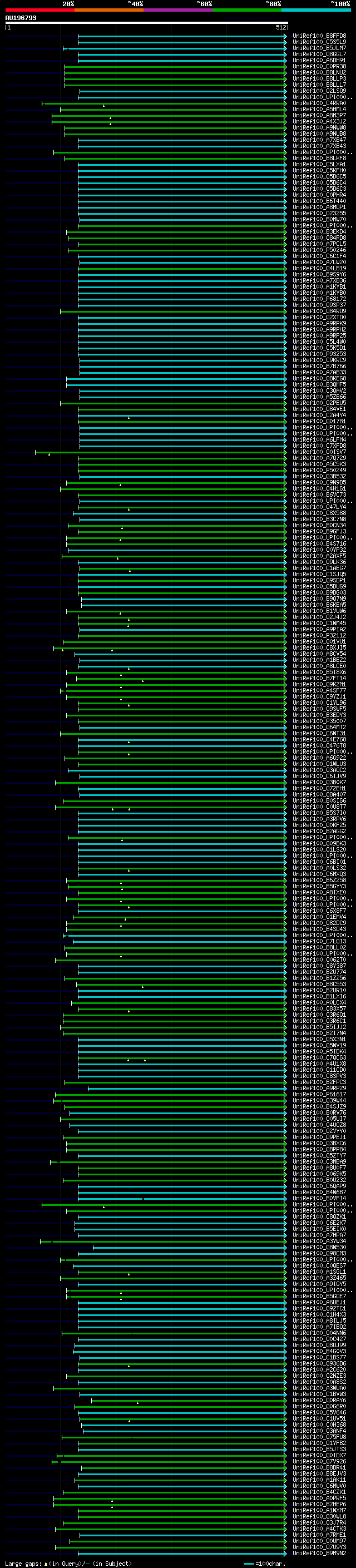Open hit UniRef100_B5JLM7

click(x=319, y=48)
